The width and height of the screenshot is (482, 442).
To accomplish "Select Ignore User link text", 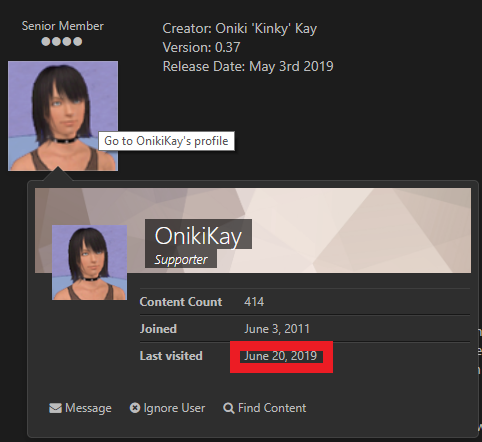I will [174, 408].
